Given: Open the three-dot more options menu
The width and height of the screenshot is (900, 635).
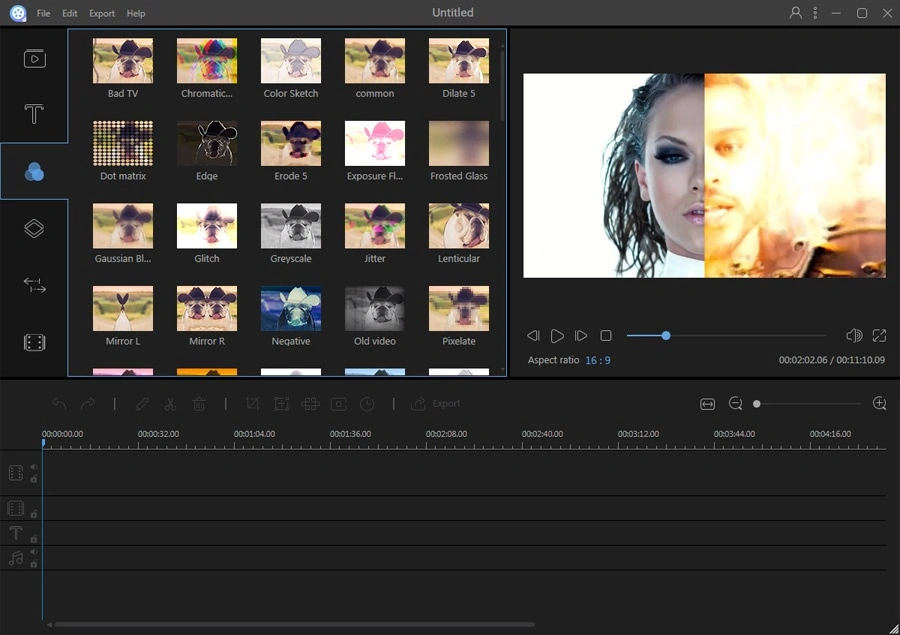Looking at the screenshot, I should [x=816, y=13].
